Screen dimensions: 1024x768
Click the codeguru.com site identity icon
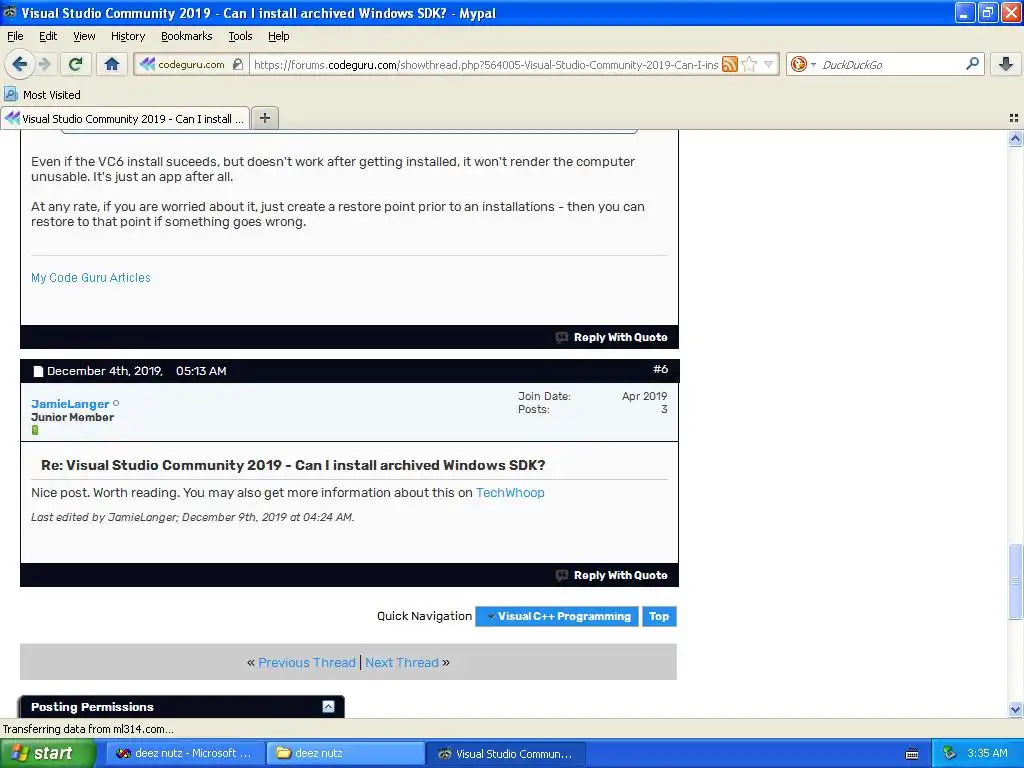tap(148, 64)
